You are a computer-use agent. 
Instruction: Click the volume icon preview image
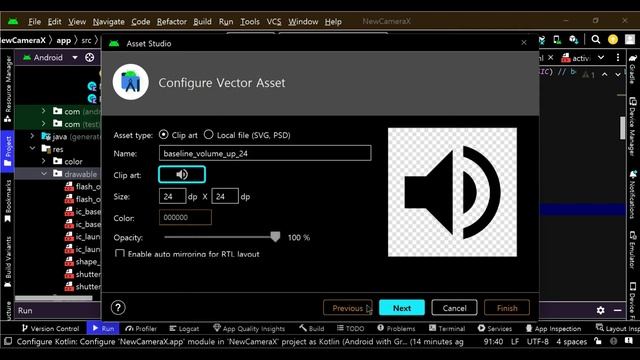click(x=452, y=192)
